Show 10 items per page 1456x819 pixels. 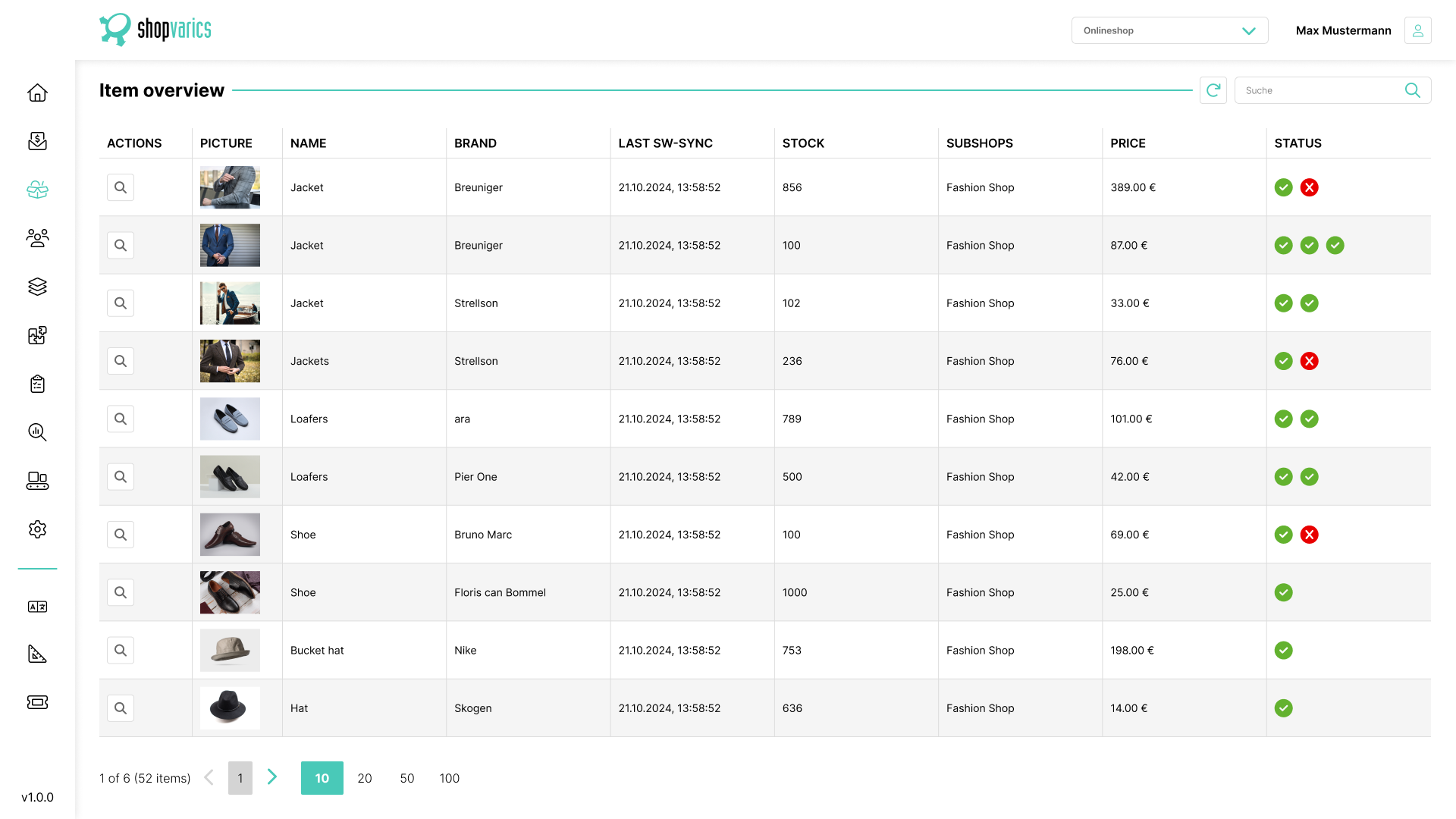click(x=322, y=778)
